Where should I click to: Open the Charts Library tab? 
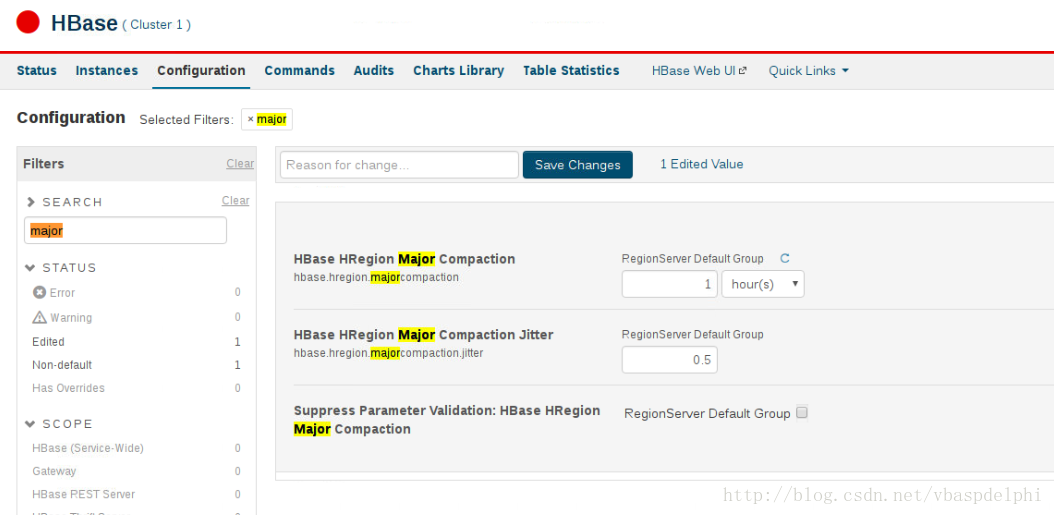click(x=458, y=71)
